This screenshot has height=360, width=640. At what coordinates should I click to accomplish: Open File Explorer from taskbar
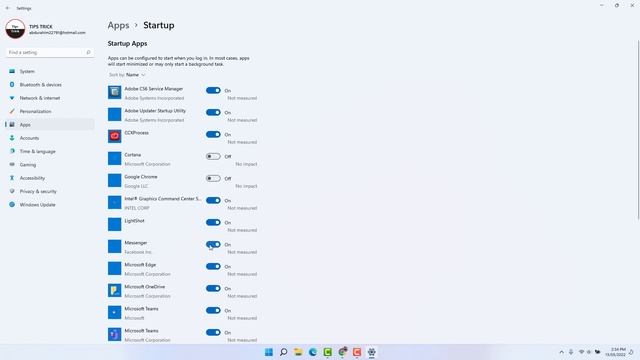point(298,352)
